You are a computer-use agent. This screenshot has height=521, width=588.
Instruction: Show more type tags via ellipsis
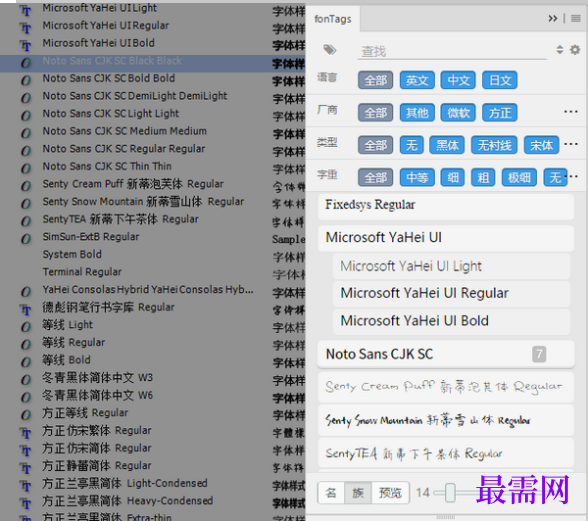click(570, 144)
